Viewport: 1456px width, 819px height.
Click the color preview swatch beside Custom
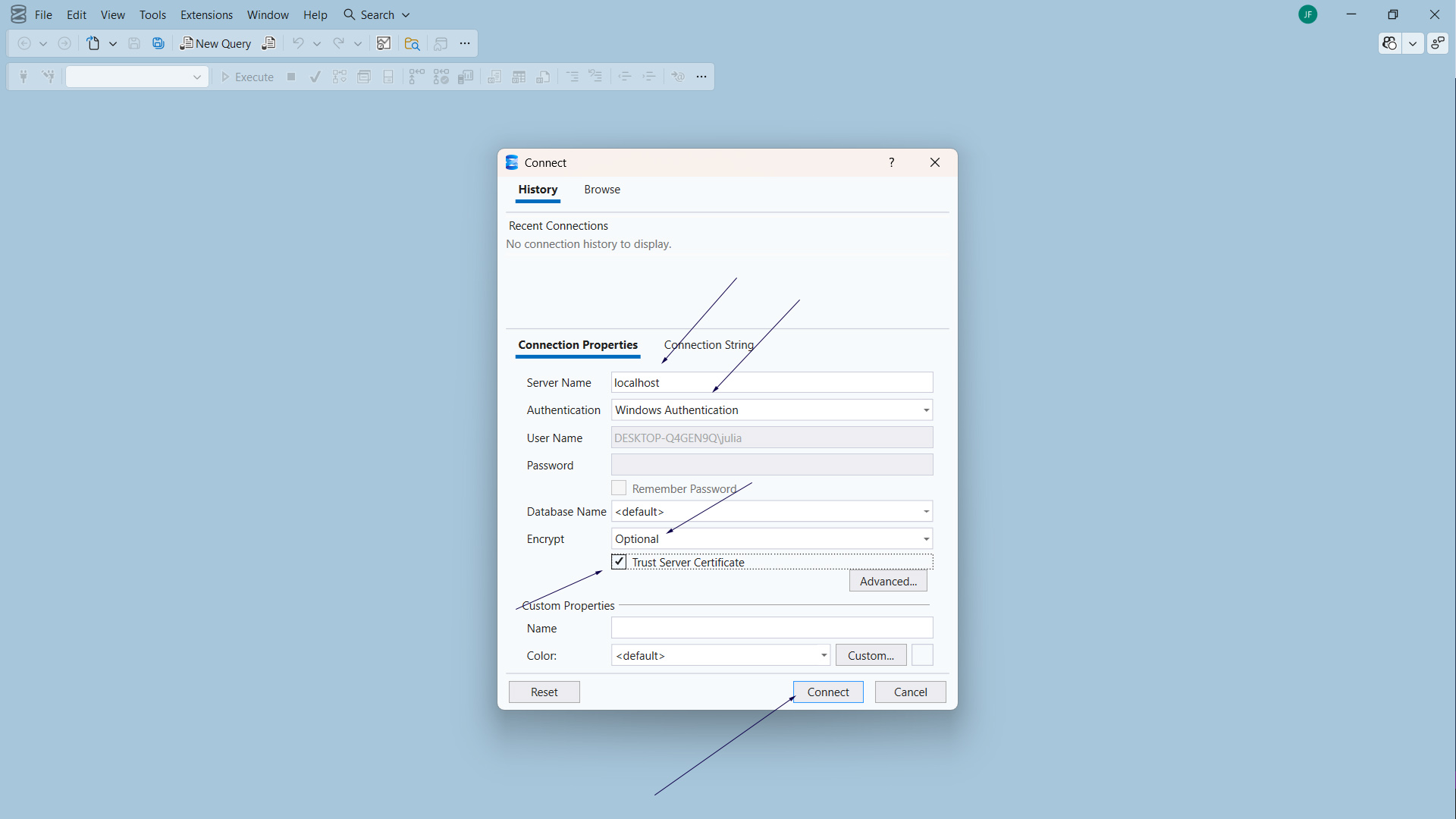[x=922, y=655]
